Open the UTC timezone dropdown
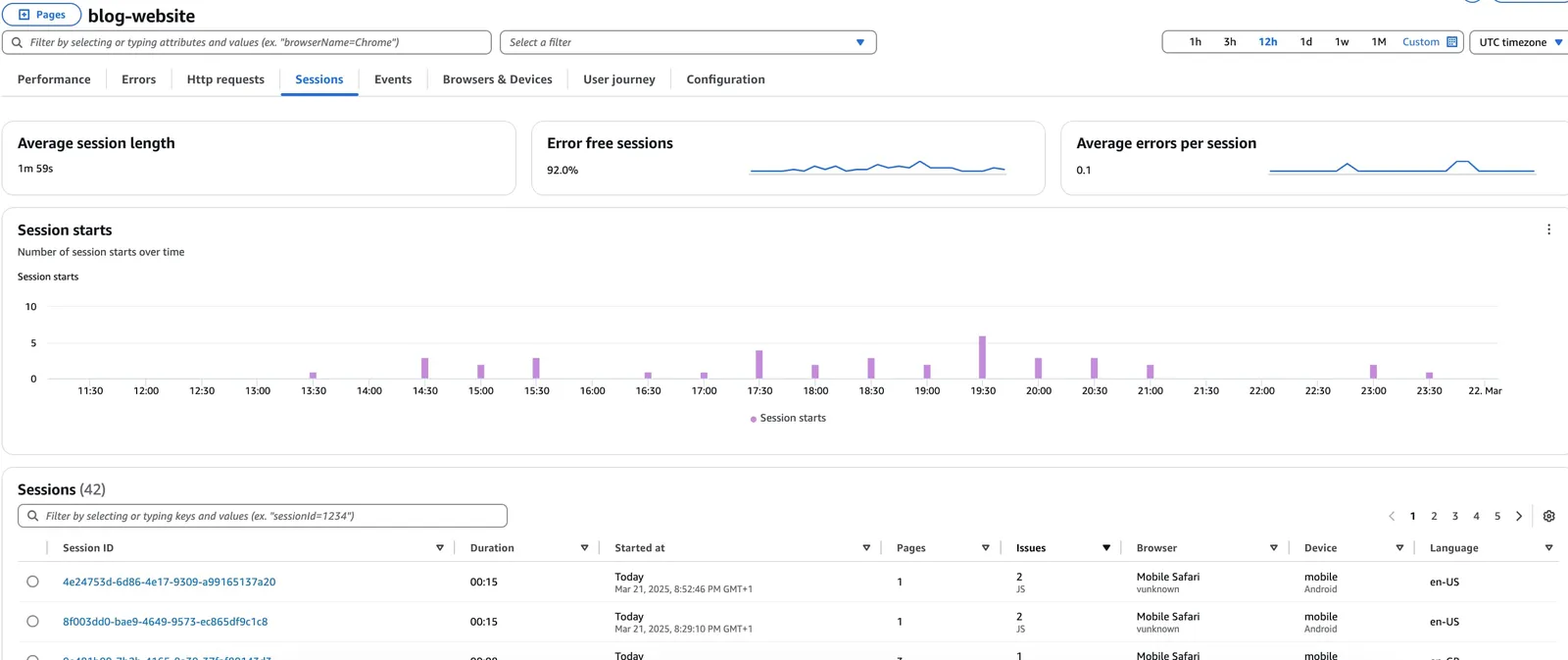Screen dimensions: 1568x660 [1520, 42]
